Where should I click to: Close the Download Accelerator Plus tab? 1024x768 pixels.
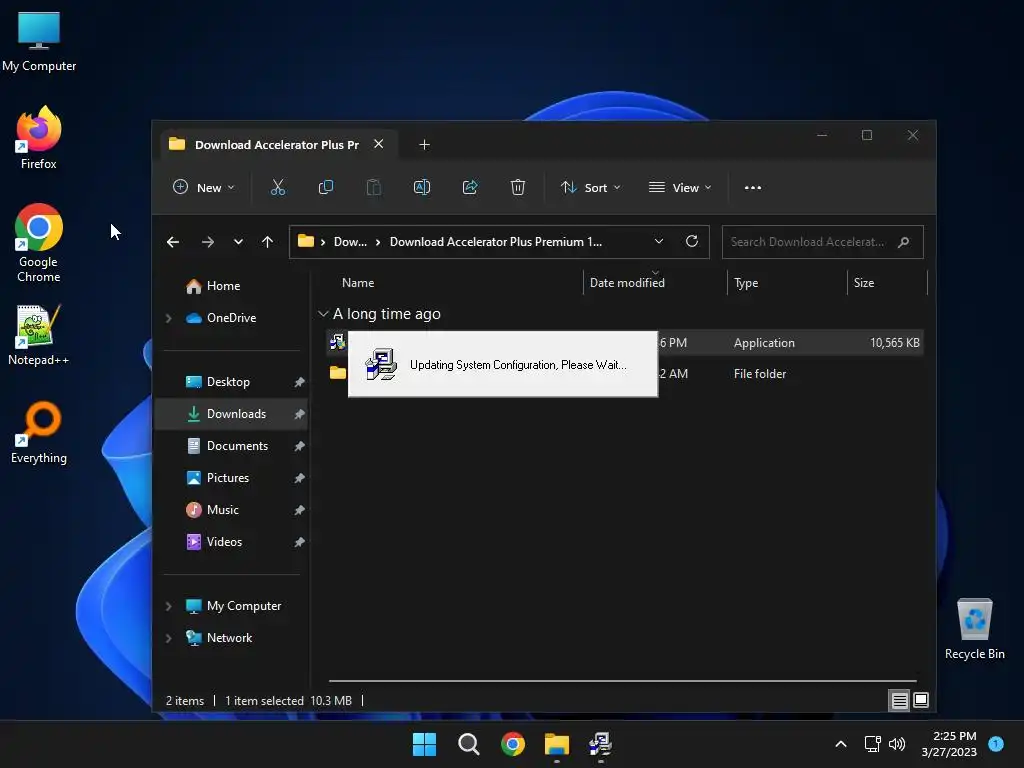pyautogui.click(x=379, y=144)
